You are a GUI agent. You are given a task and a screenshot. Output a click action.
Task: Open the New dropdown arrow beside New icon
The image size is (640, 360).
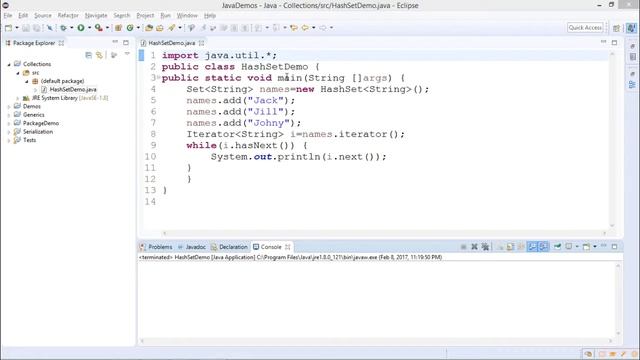pyautogui.click(x=17, y=28)
